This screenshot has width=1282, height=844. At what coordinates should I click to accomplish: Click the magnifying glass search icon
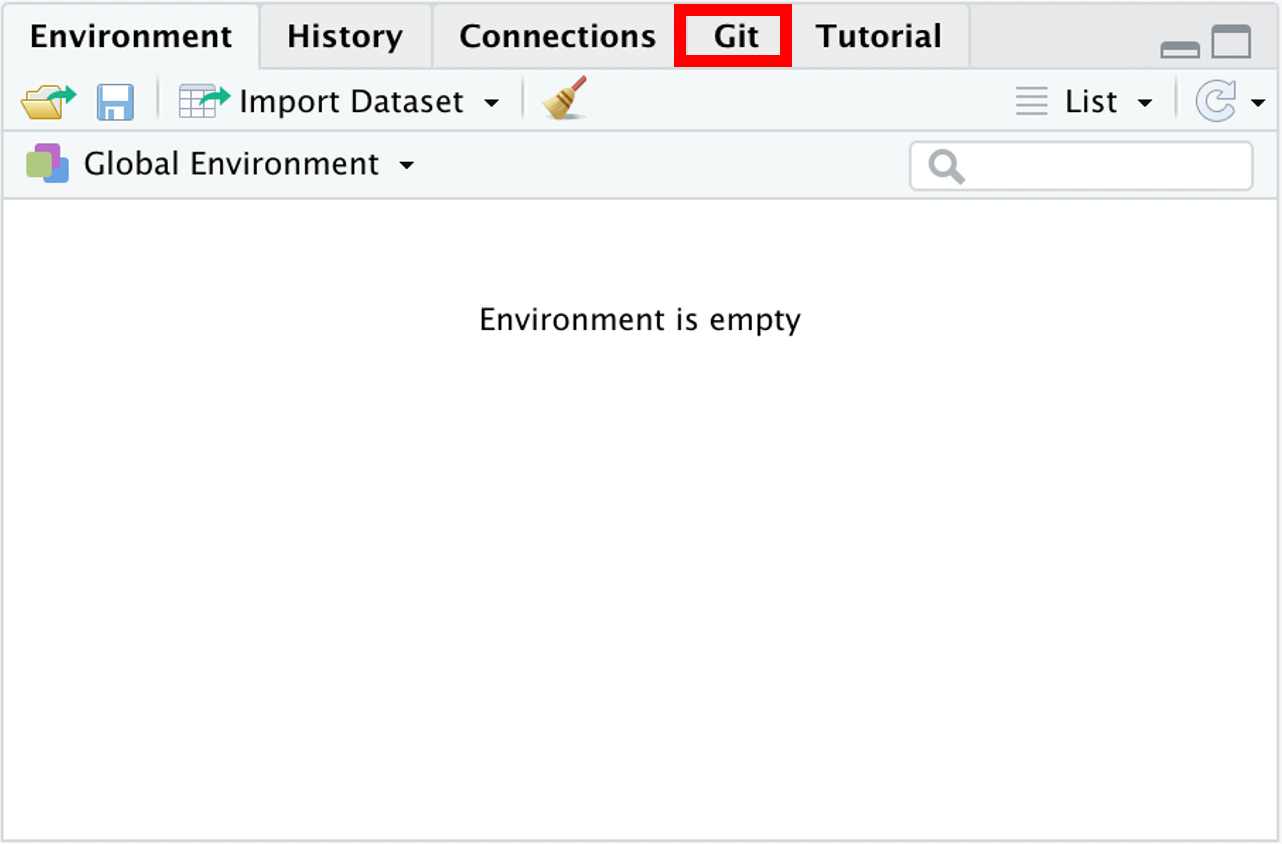946,167
